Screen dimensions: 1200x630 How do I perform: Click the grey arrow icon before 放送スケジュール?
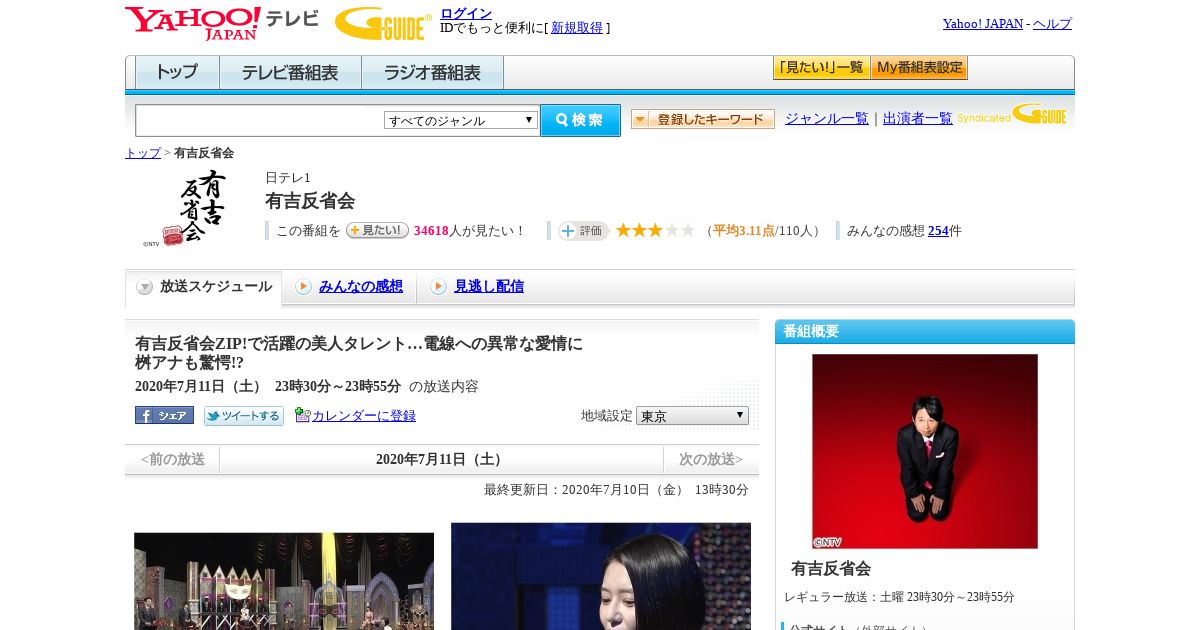[x=145, y=287]
